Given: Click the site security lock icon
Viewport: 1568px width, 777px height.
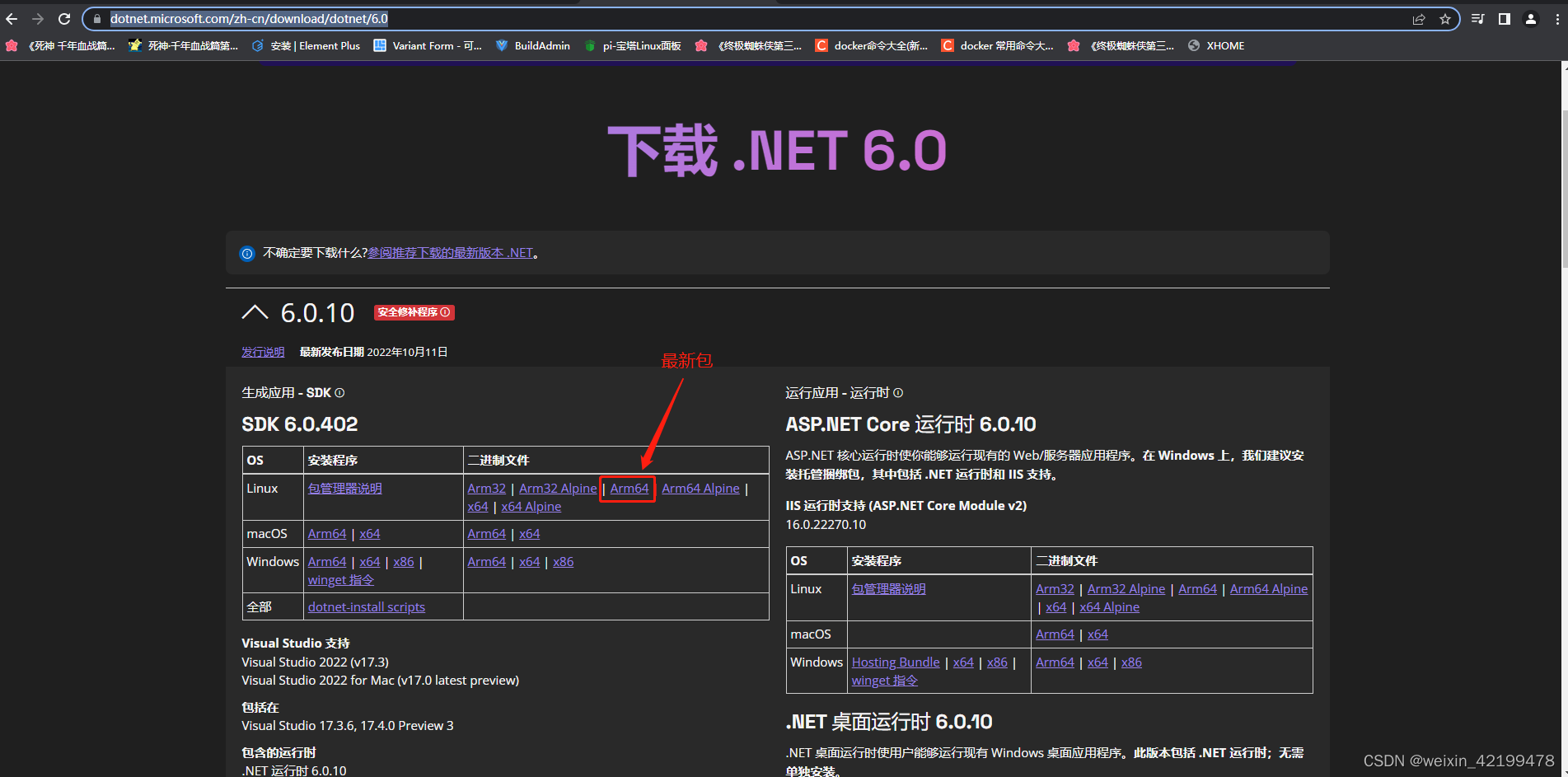Looking at the screenshot, I should tap(96, 18).
